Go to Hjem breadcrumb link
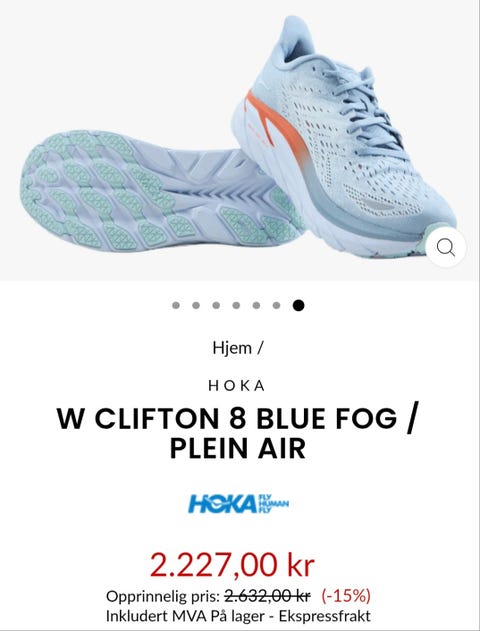This screenshot has height=631, width=480. (232, 348)
